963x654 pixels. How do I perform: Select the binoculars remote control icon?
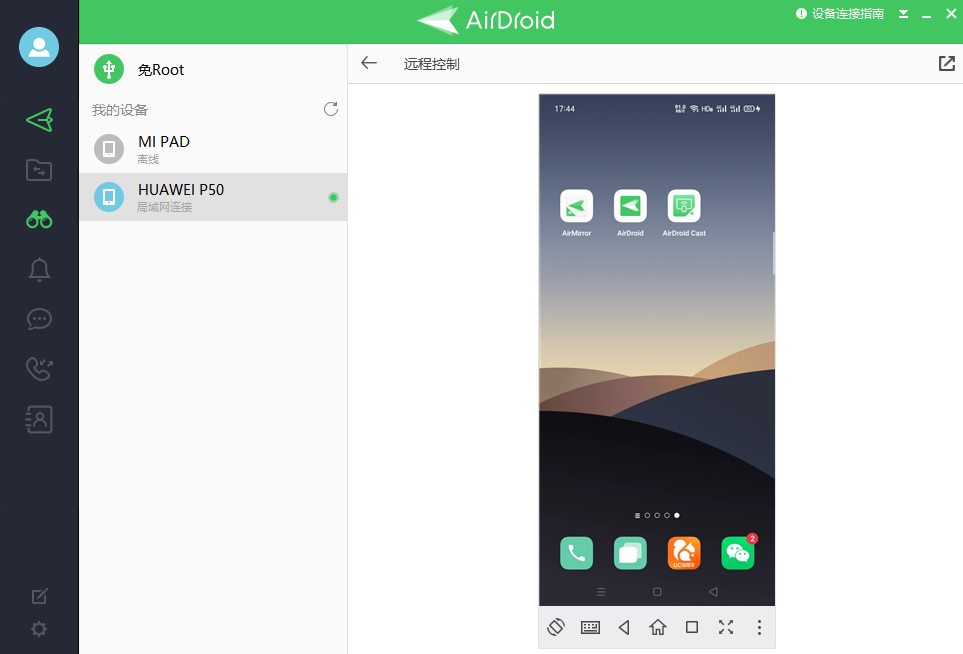pyautogui.click(x=39, y=219)
